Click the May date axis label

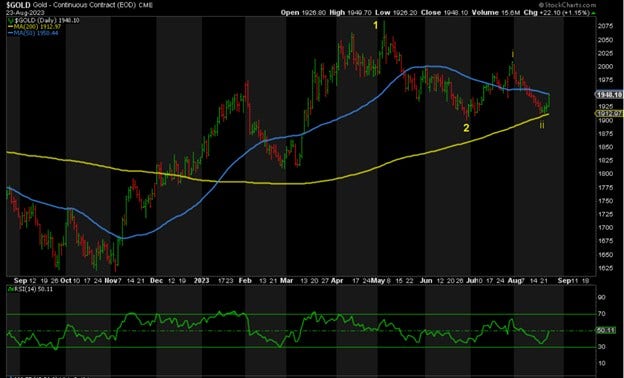coord(378,281)
